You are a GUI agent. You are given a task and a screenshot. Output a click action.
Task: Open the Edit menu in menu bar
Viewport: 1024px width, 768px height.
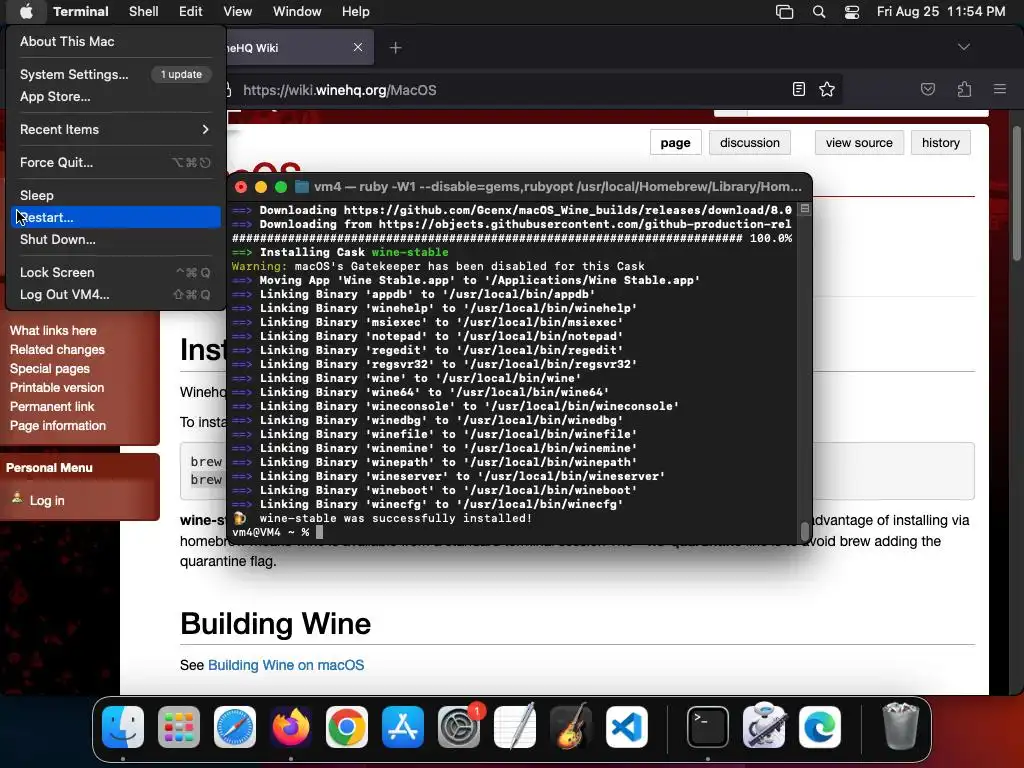(x=191, y=11)
